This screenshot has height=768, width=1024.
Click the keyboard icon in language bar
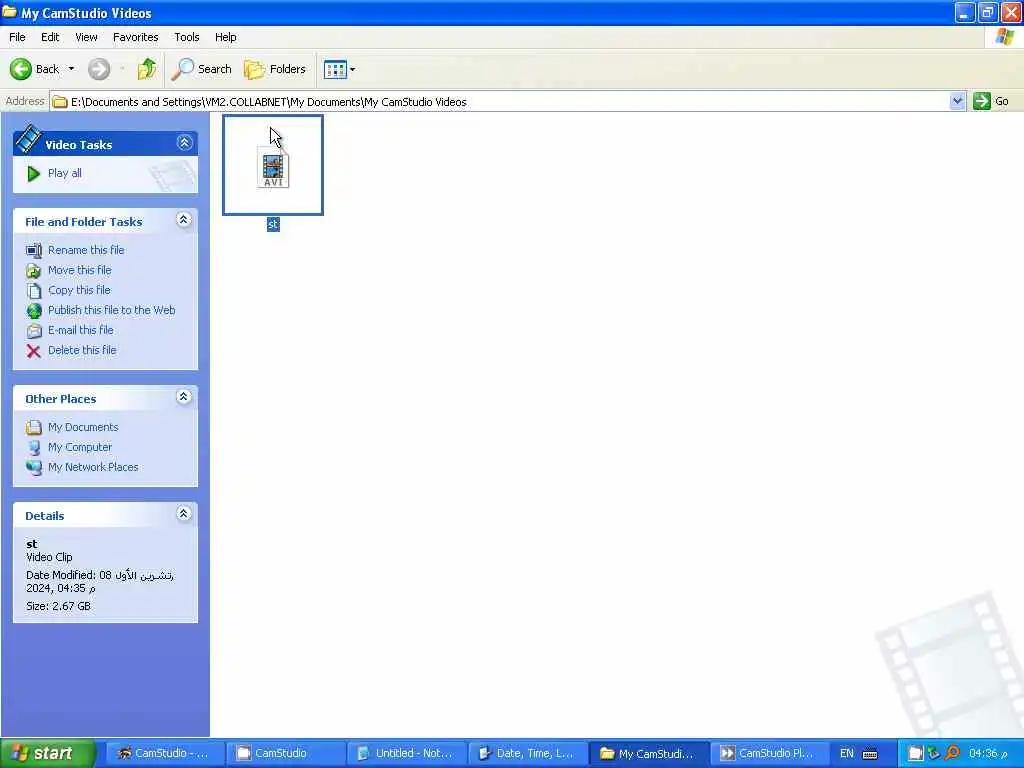870,754
